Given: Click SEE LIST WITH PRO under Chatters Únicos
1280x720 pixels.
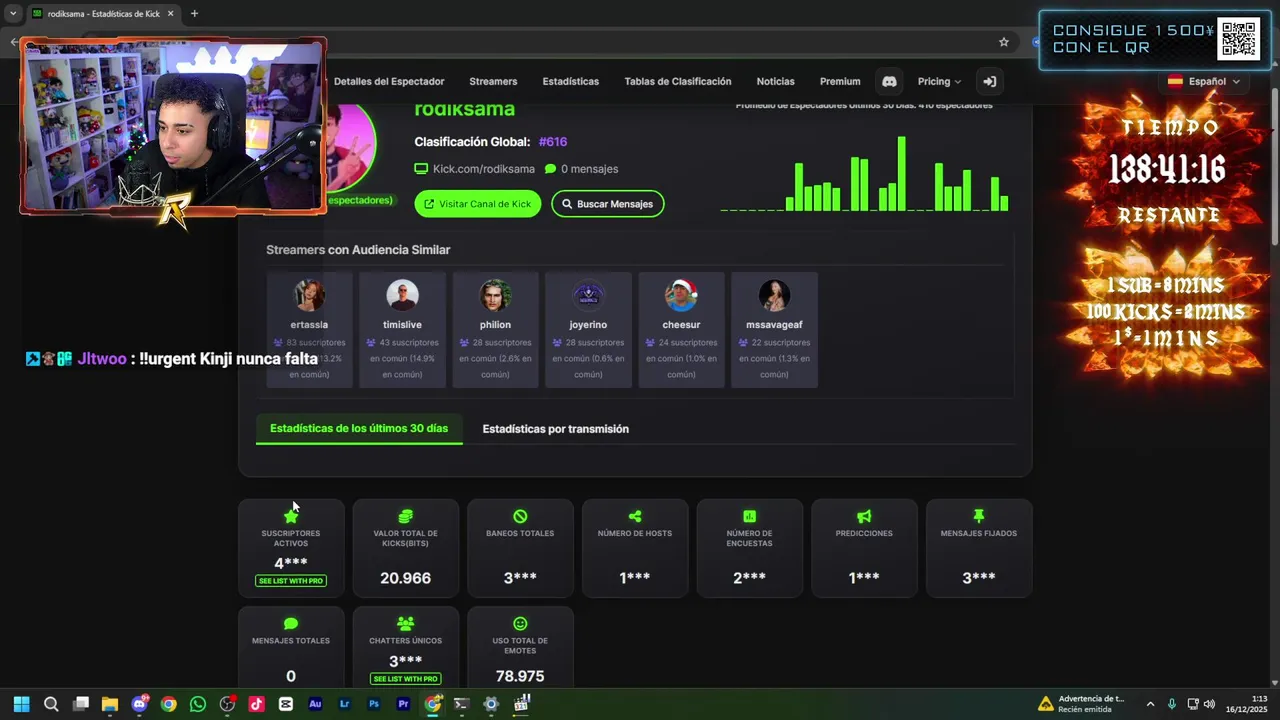Looking at the screenshot, I should (x=405, y=679).
